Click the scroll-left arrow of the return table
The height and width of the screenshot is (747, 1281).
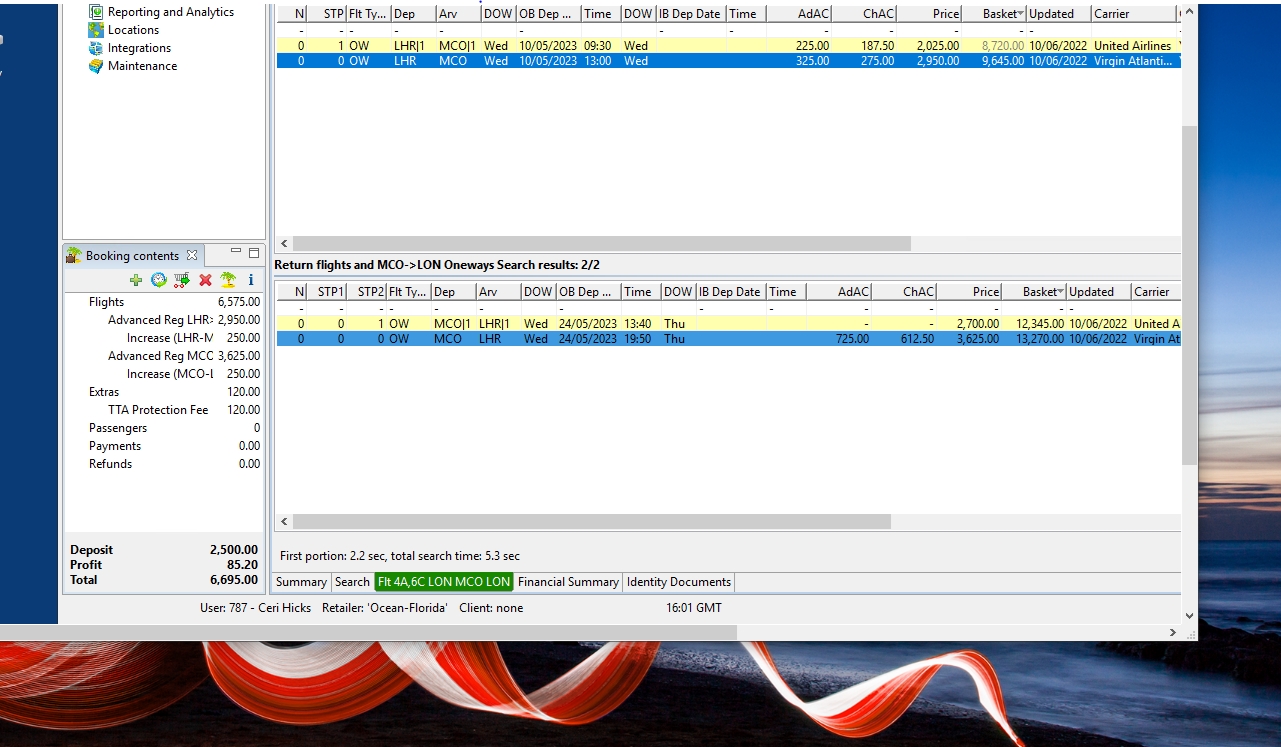[x=284, y=522]
